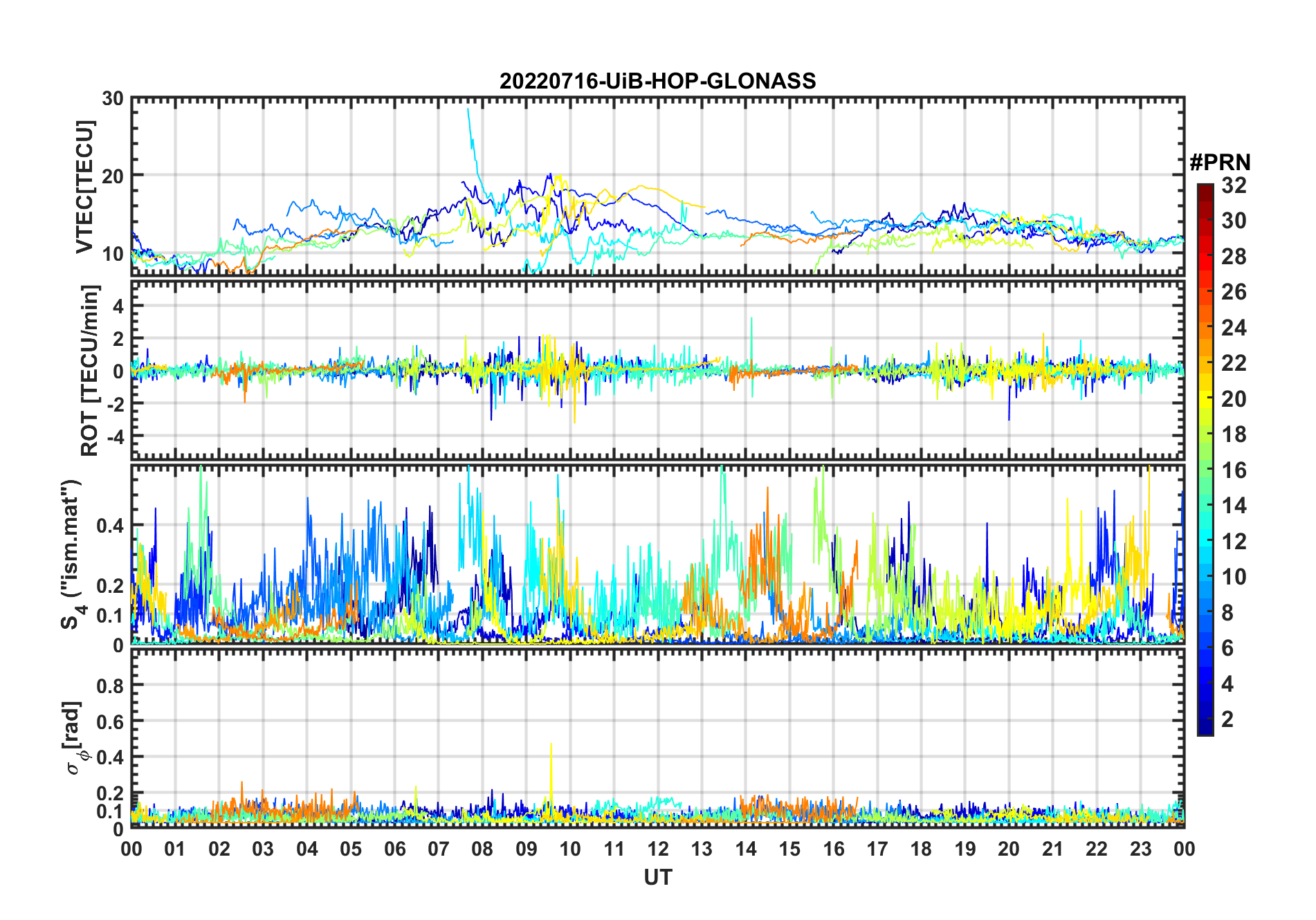Click the cyan VTEC spike near 08 UT
Viewport: 1316px width, 920px height.
pos(470,138)
